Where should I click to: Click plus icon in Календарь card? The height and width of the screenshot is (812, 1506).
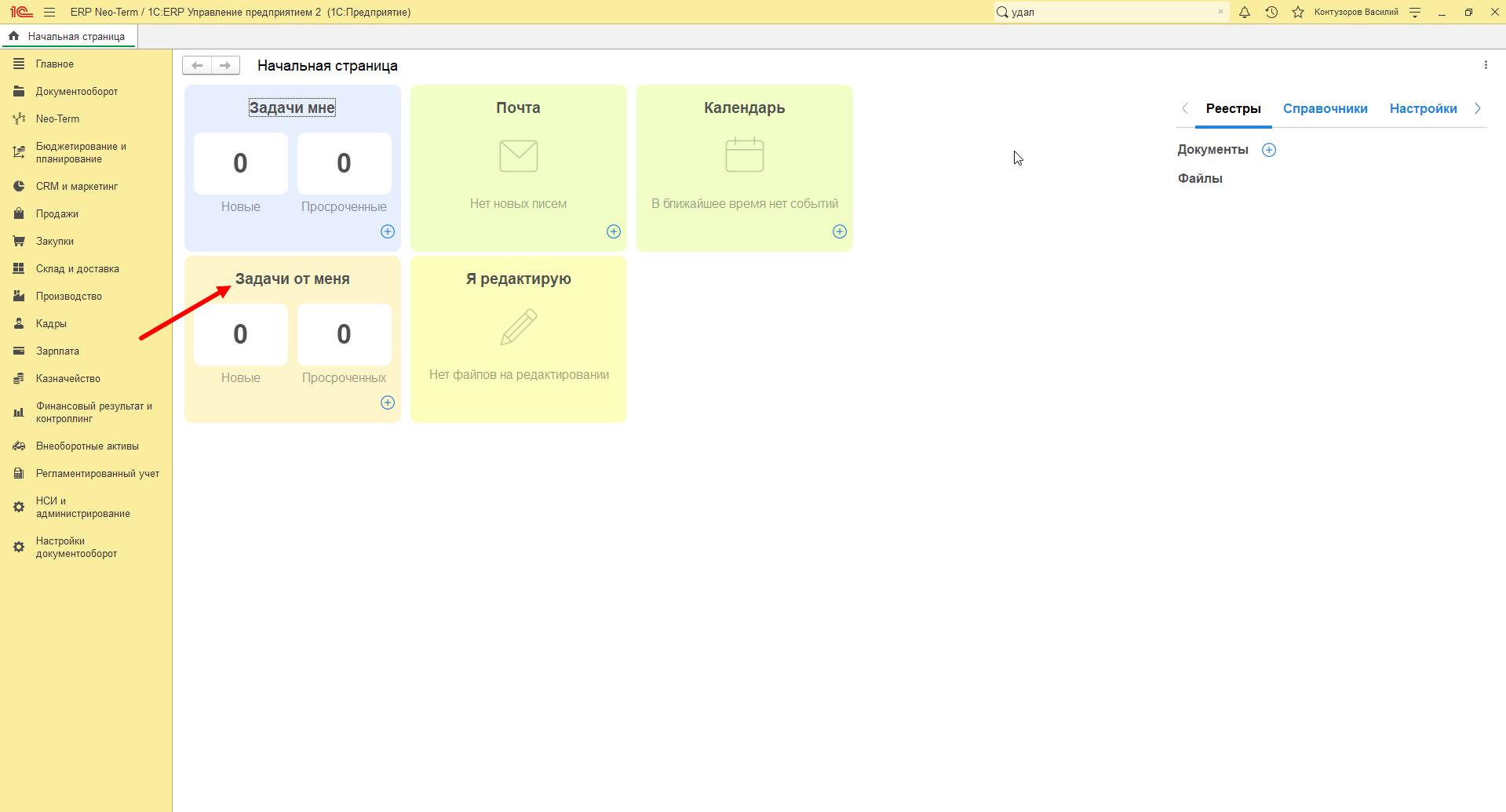[840, 231]
